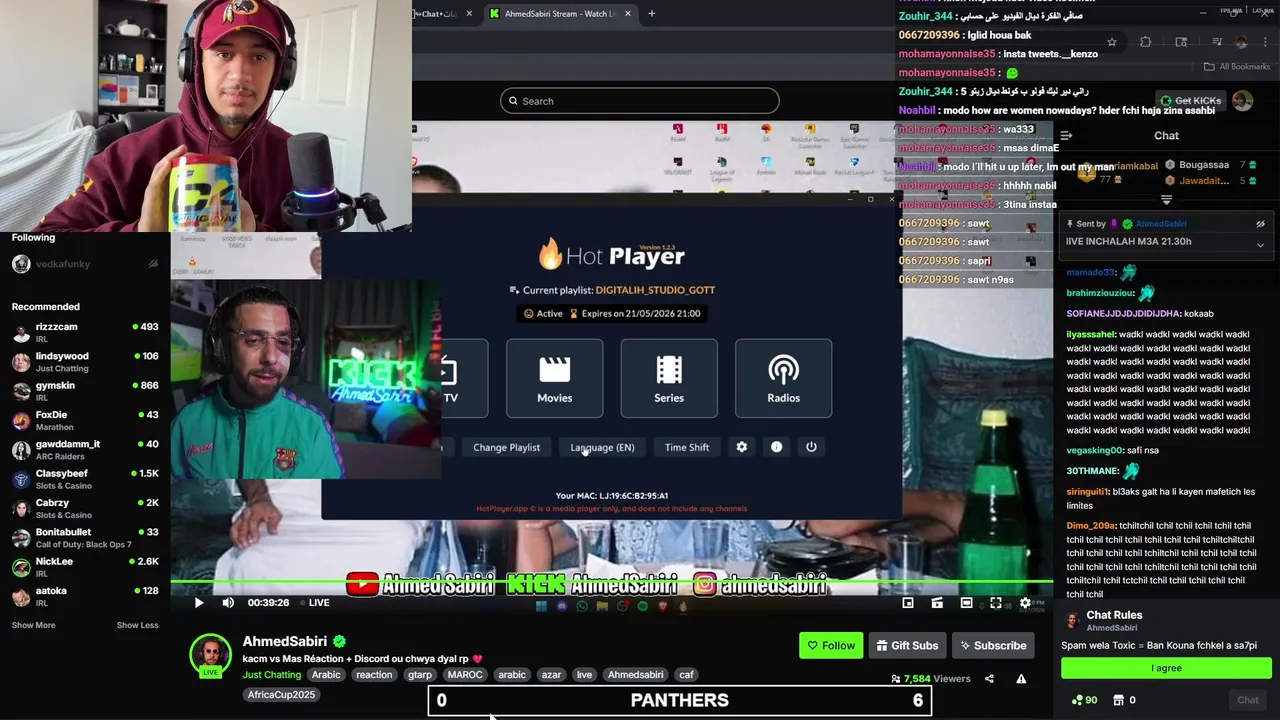Select the Arabic tag

[x=326, y=675]
